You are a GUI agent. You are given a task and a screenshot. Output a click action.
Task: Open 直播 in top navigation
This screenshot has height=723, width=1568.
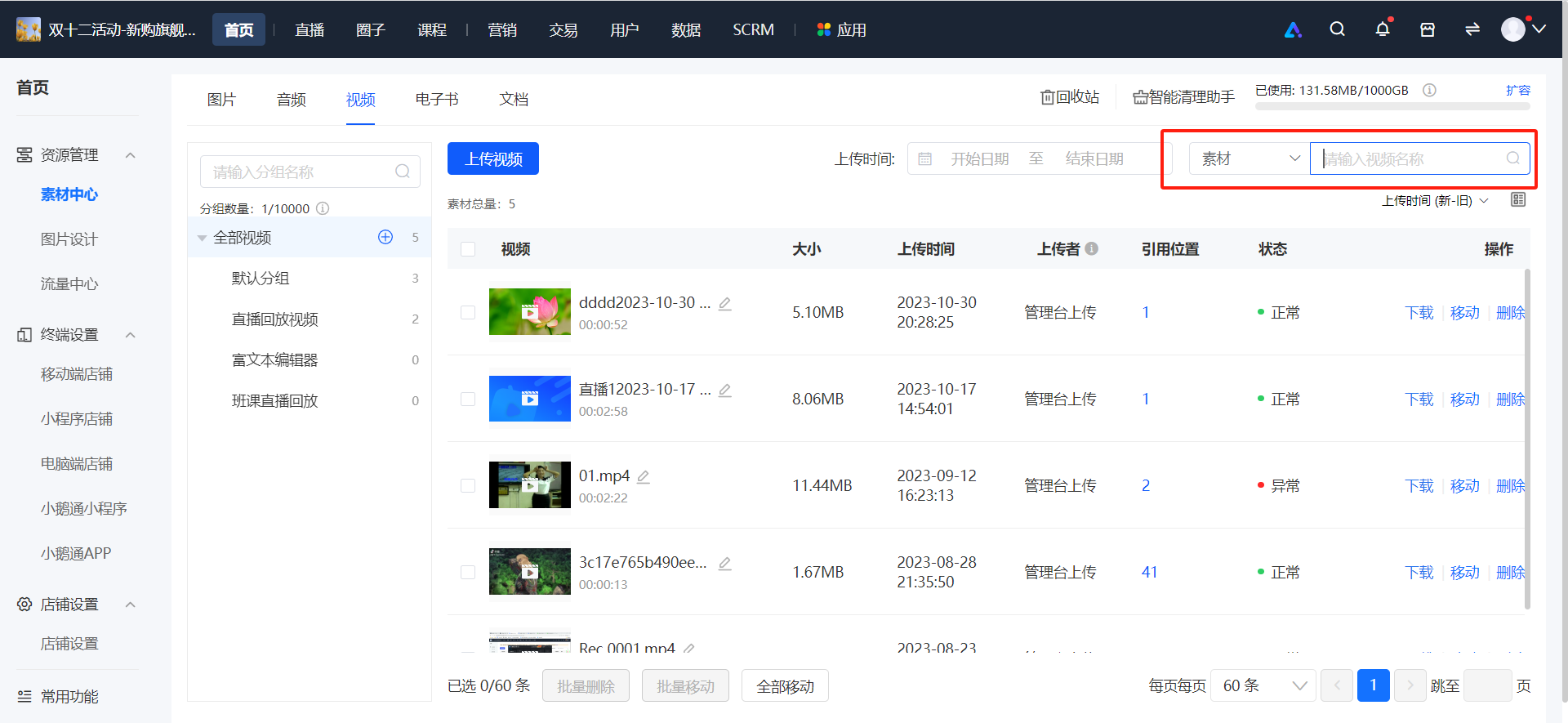[310, 29]
